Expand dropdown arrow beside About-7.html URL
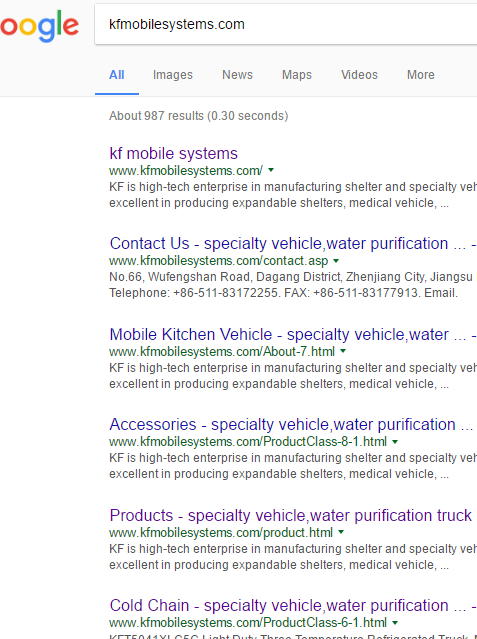The image size is (477, 639). pos(343,351)
